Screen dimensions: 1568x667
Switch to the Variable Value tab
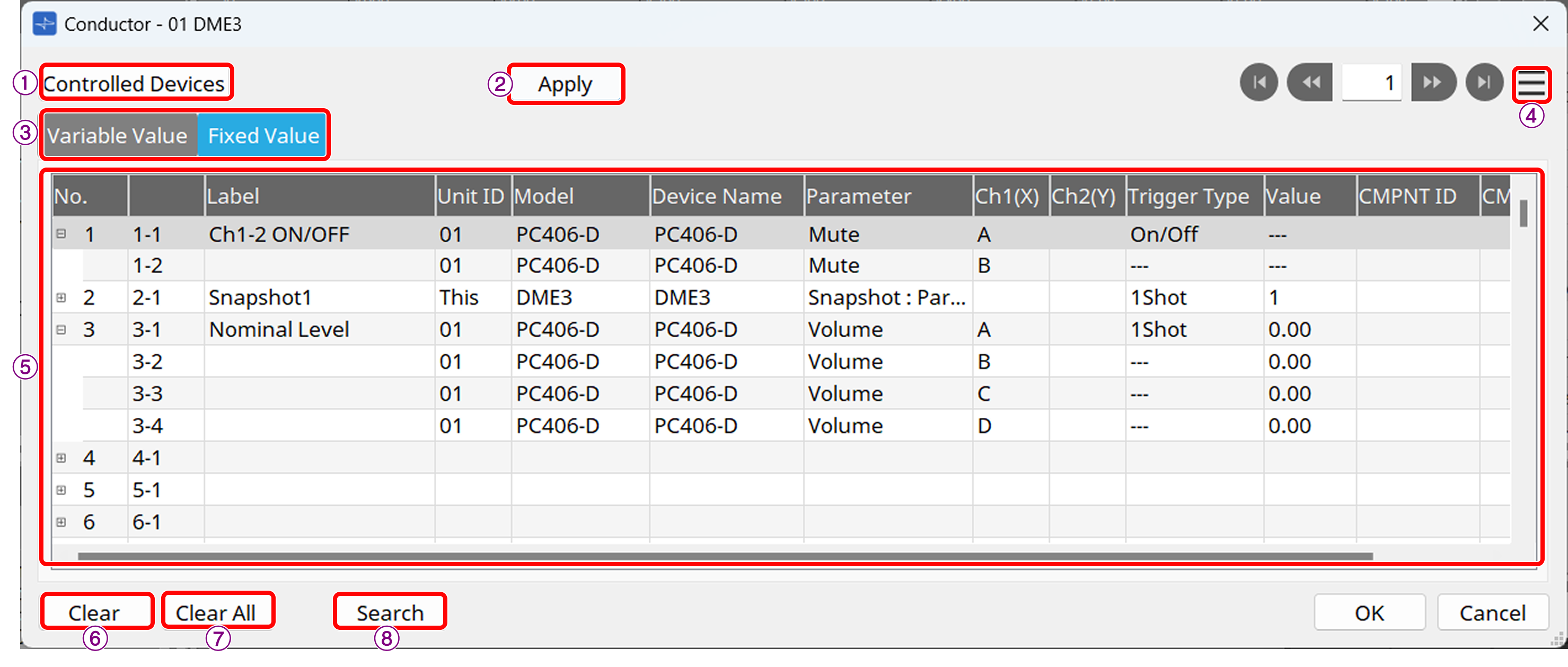click(x=119, y=135)
